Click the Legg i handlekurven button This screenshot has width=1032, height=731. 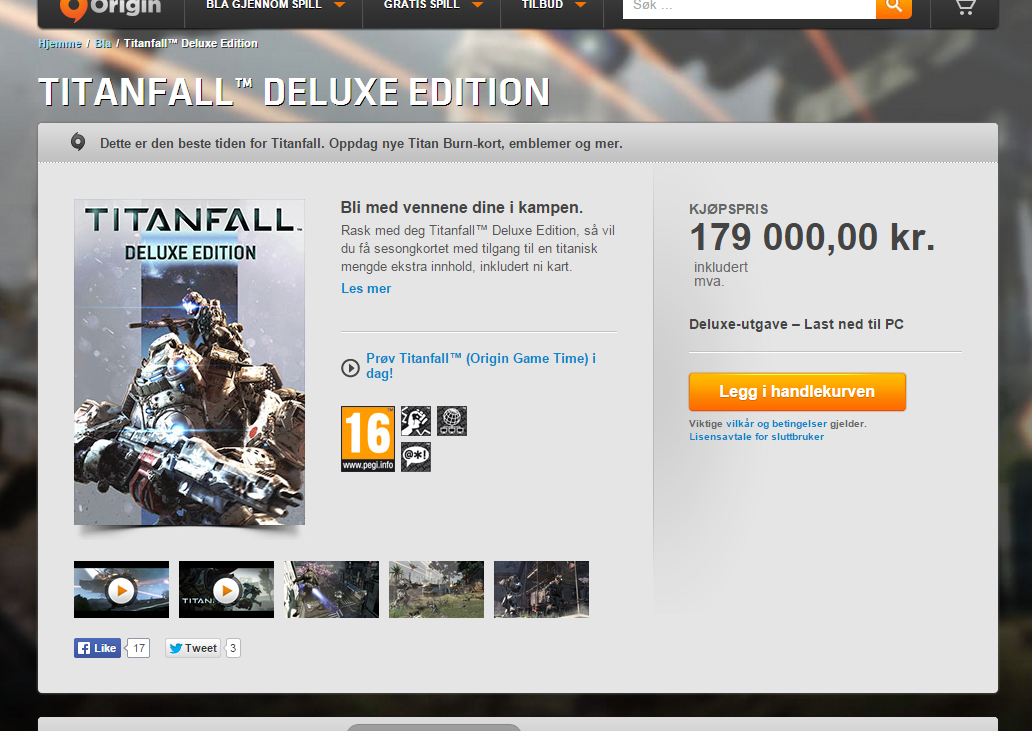[797, 391]
